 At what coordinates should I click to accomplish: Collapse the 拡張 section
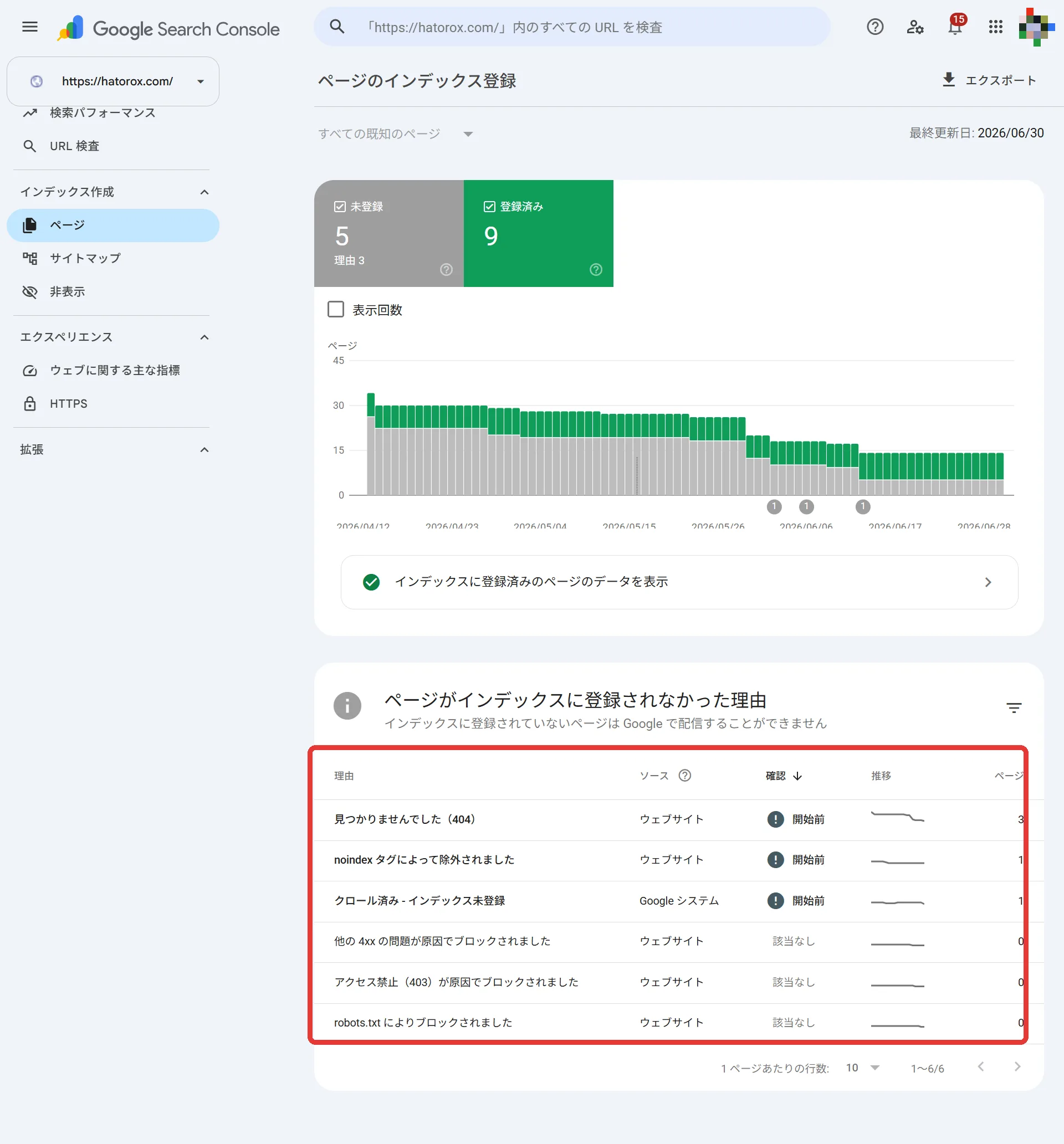point(204,450)
